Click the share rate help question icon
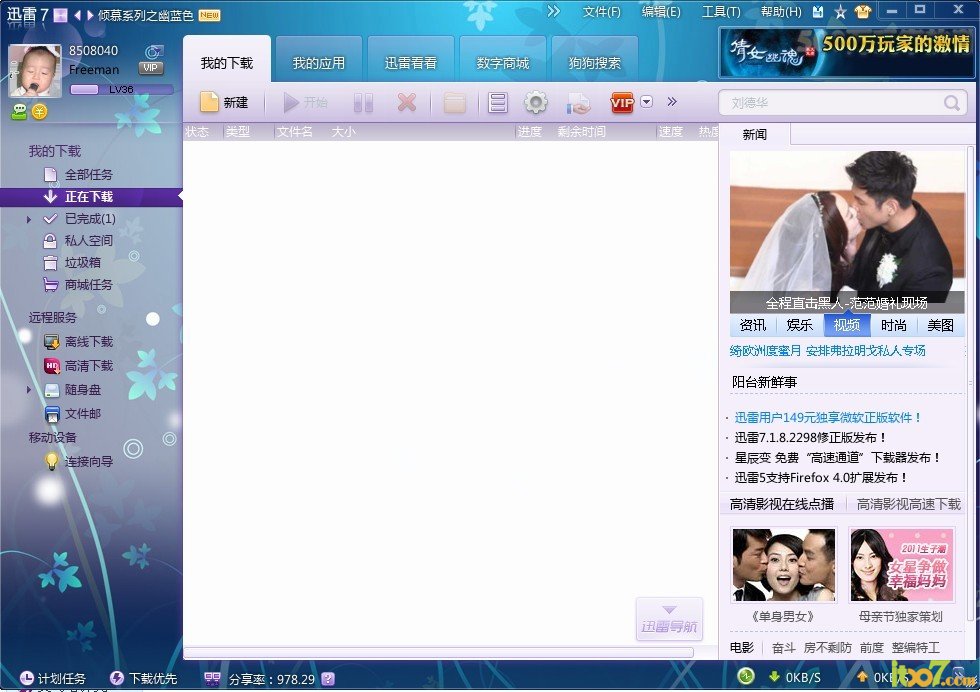The image size is (980, 692). (x=328, y=679)
